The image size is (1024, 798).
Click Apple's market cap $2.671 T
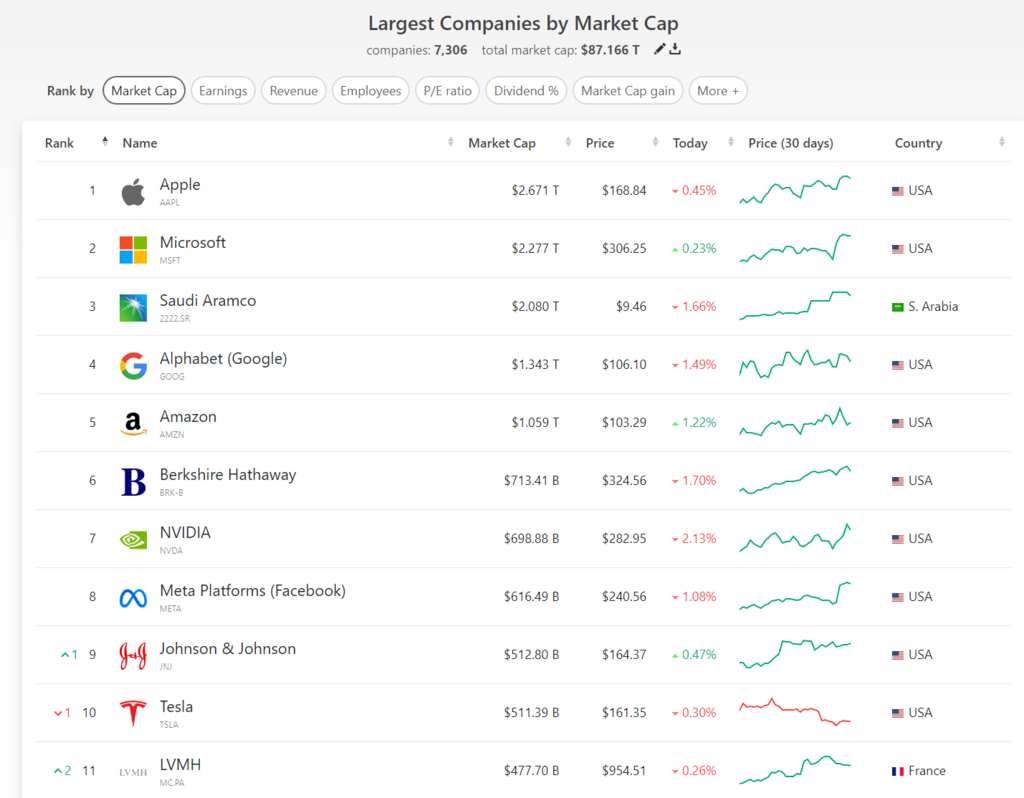(536, 191)
